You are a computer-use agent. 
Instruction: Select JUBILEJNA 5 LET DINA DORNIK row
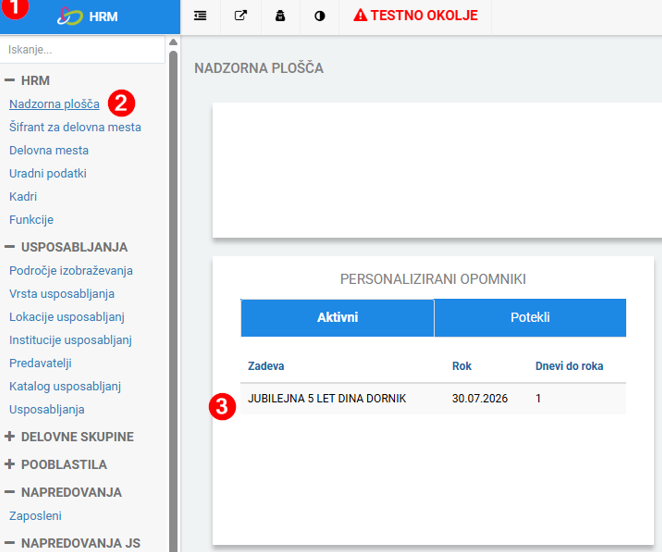[433, 399]
